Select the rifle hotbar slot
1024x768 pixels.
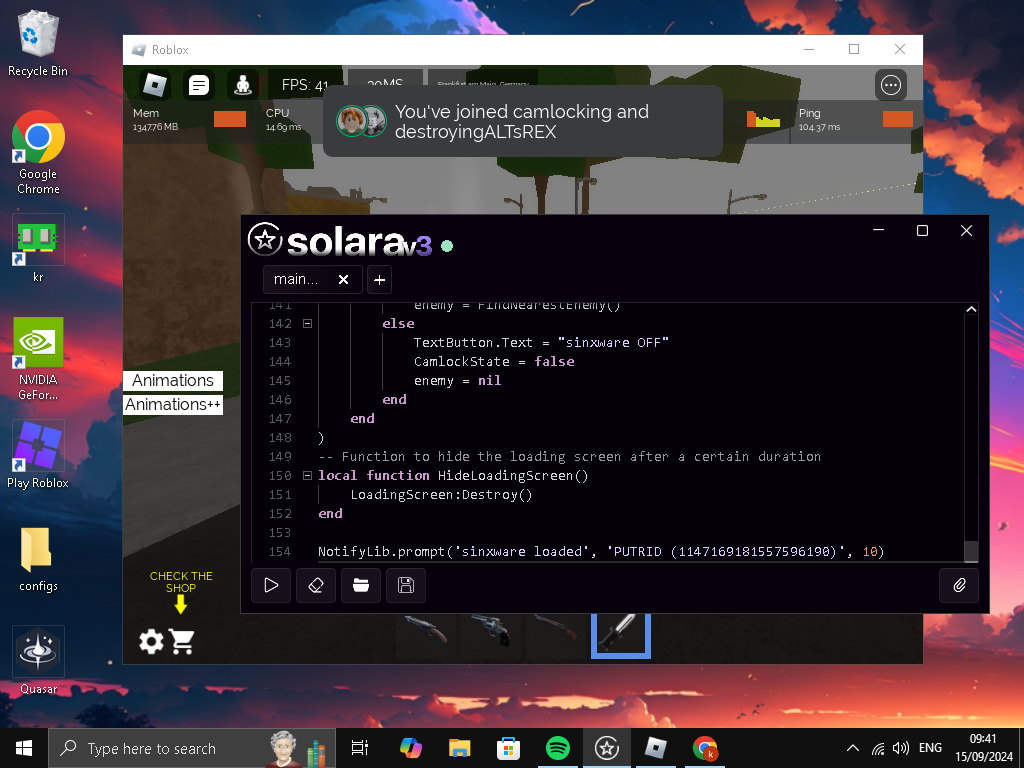555,635
